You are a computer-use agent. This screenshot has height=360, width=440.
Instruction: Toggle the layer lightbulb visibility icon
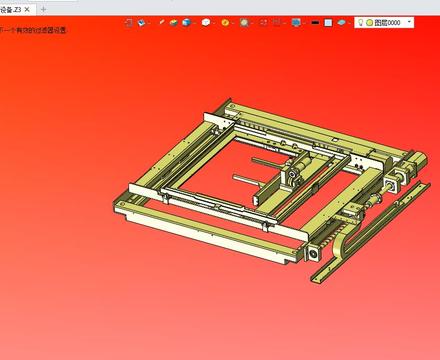(x=360, y=23)
